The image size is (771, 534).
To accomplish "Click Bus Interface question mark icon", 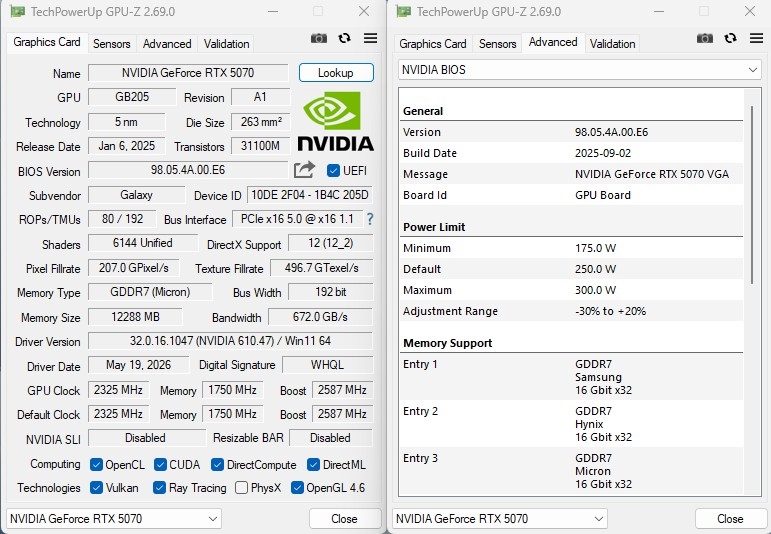I will (x=370, y=219).
